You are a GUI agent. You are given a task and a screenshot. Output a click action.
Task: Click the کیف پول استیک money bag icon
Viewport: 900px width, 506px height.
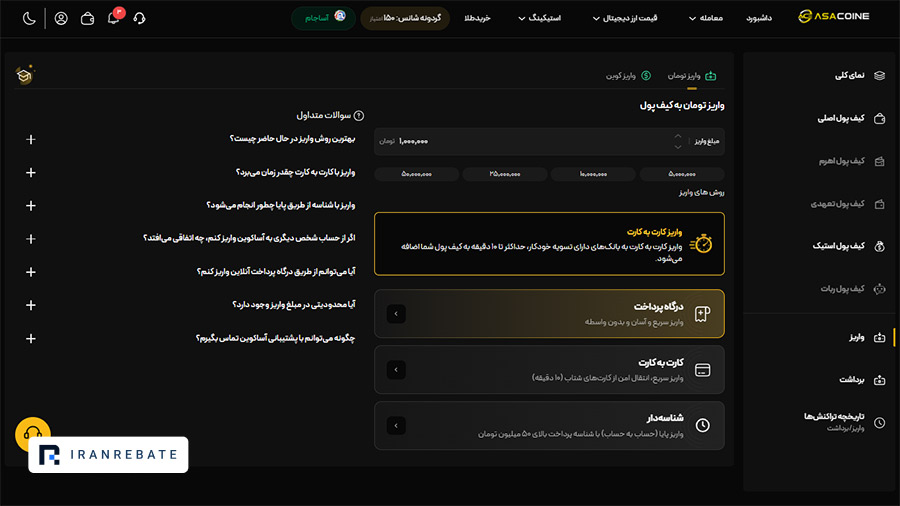pyautogui.click(x=879, y=246)
